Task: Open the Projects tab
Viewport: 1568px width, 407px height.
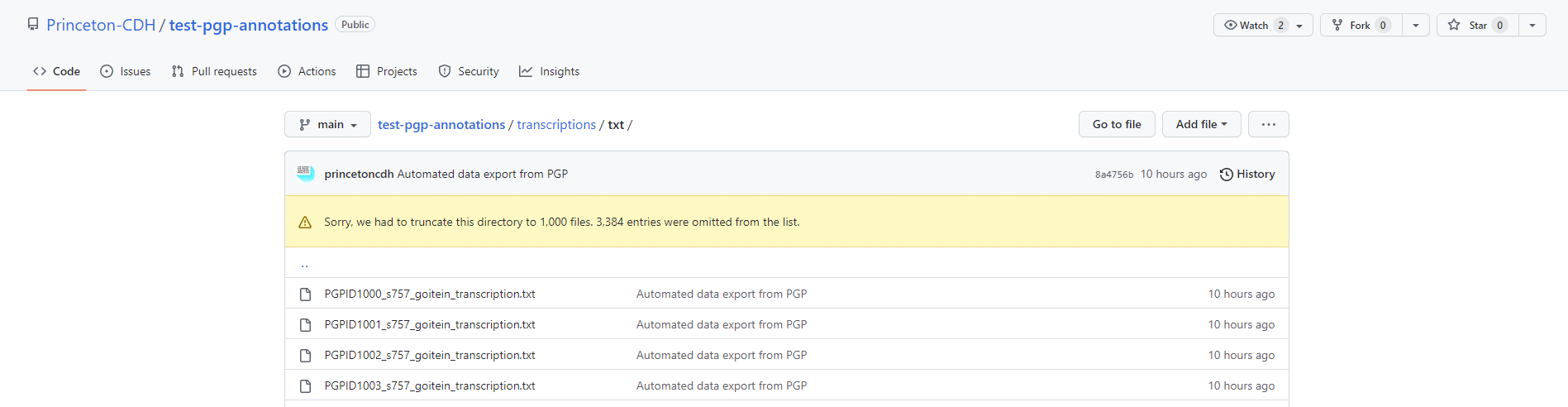Action: 387,71
